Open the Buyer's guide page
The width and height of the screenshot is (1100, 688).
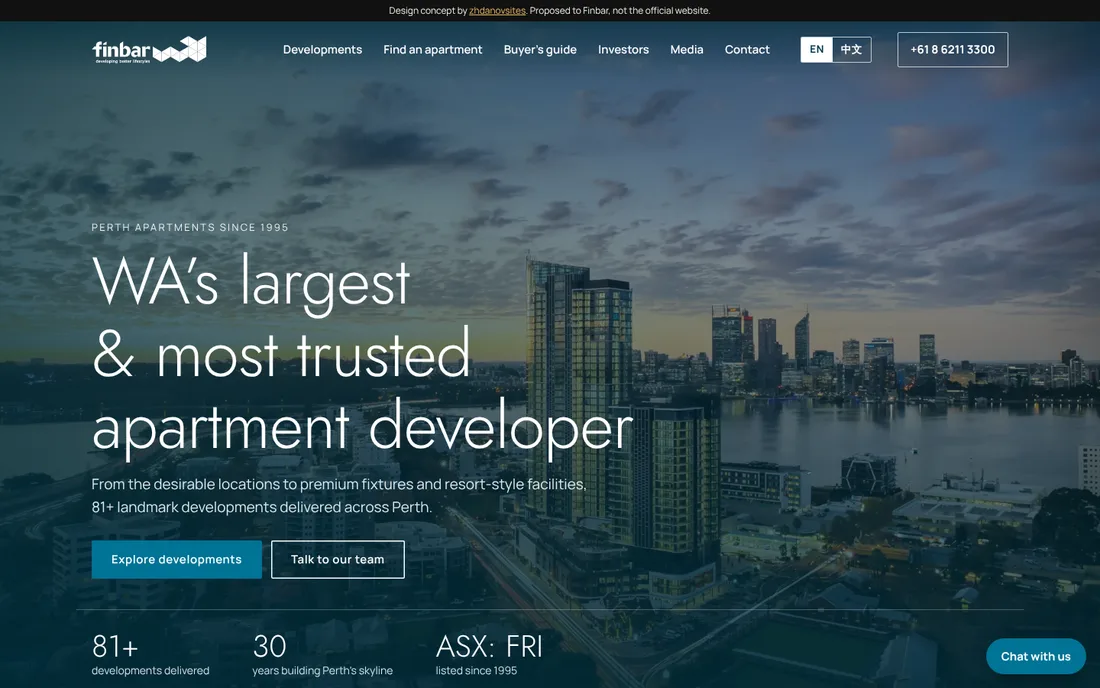[x=540, y=50]
